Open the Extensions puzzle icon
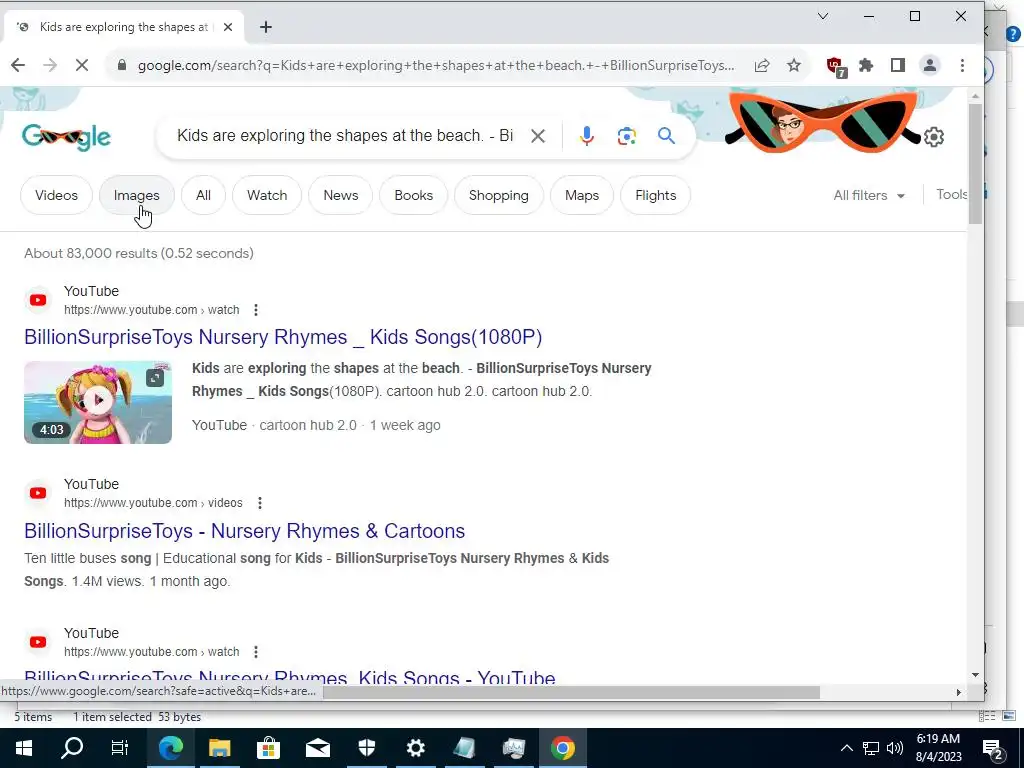1024x768 pixels. [866, 65]
